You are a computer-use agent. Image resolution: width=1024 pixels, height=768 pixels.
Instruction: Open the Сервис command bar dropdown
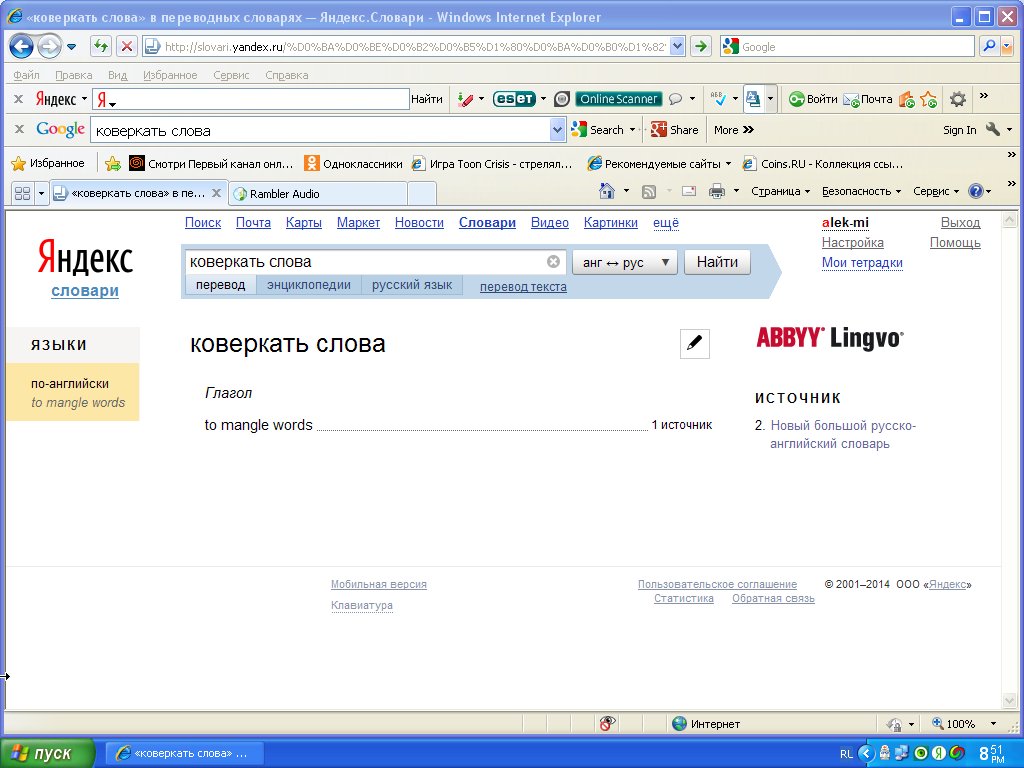pyautogui.click(x=936, y=191)
